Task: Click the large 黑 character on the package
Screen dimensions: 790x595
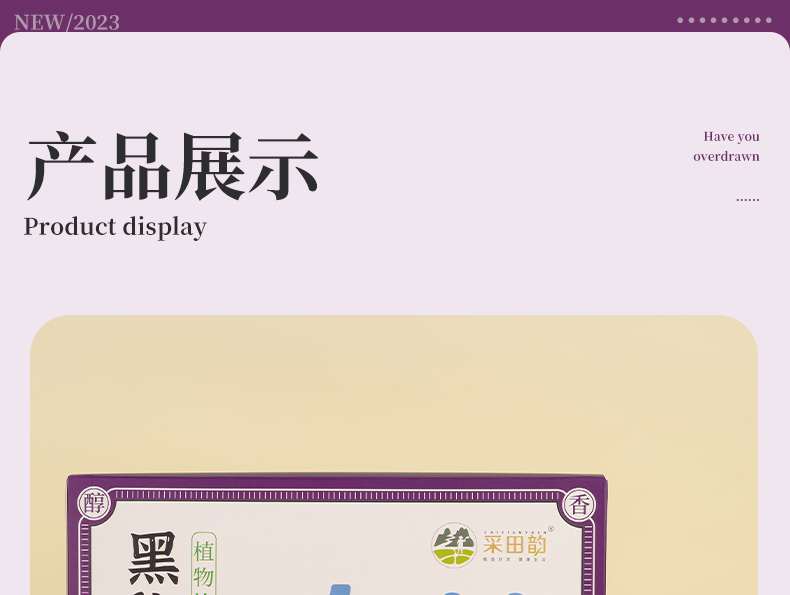Action: 154,560
